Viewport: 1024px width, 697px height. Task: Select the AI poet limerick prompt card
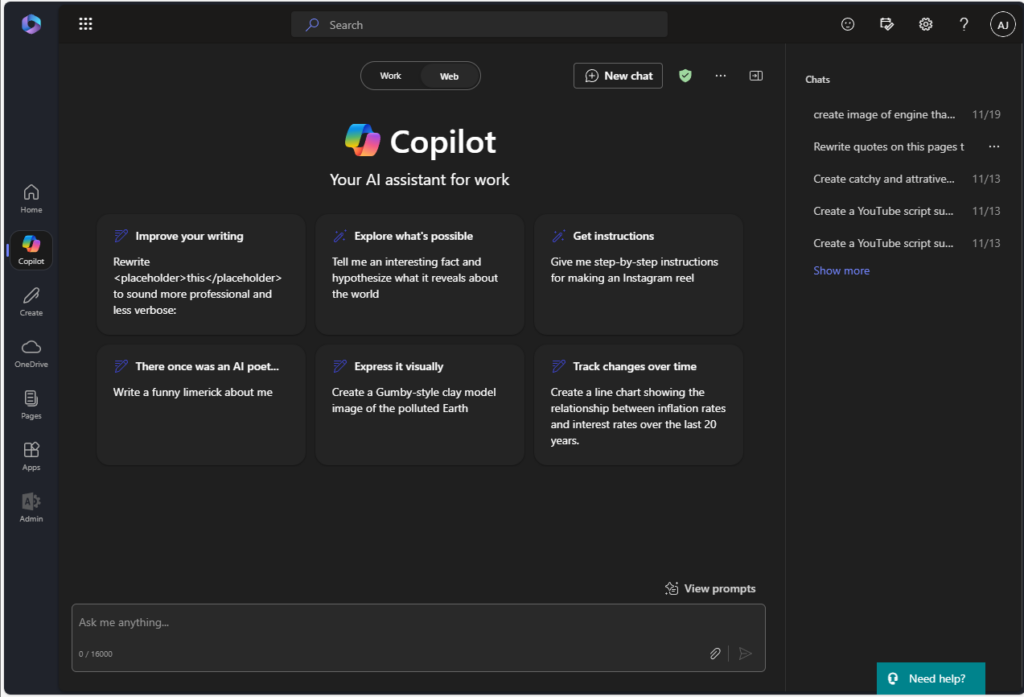point(200,405)
